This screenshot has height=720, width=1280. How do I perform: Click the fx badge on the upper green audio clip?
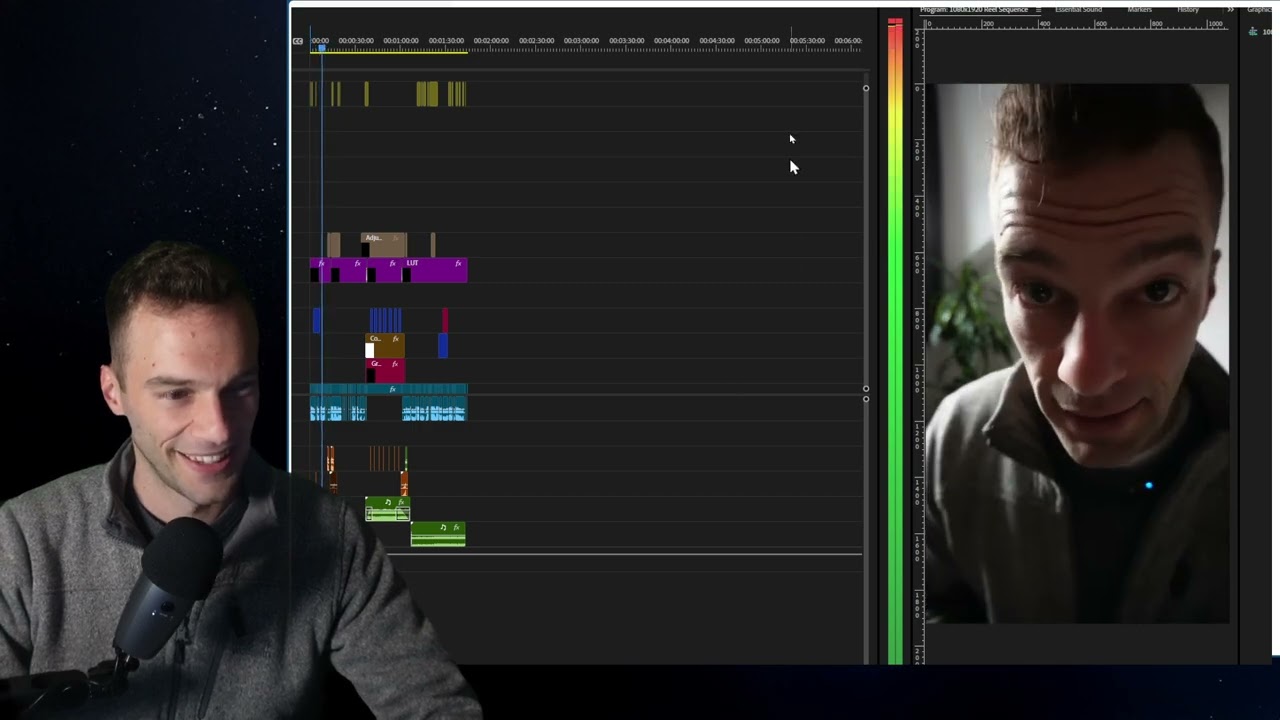(x=401, y=502)
